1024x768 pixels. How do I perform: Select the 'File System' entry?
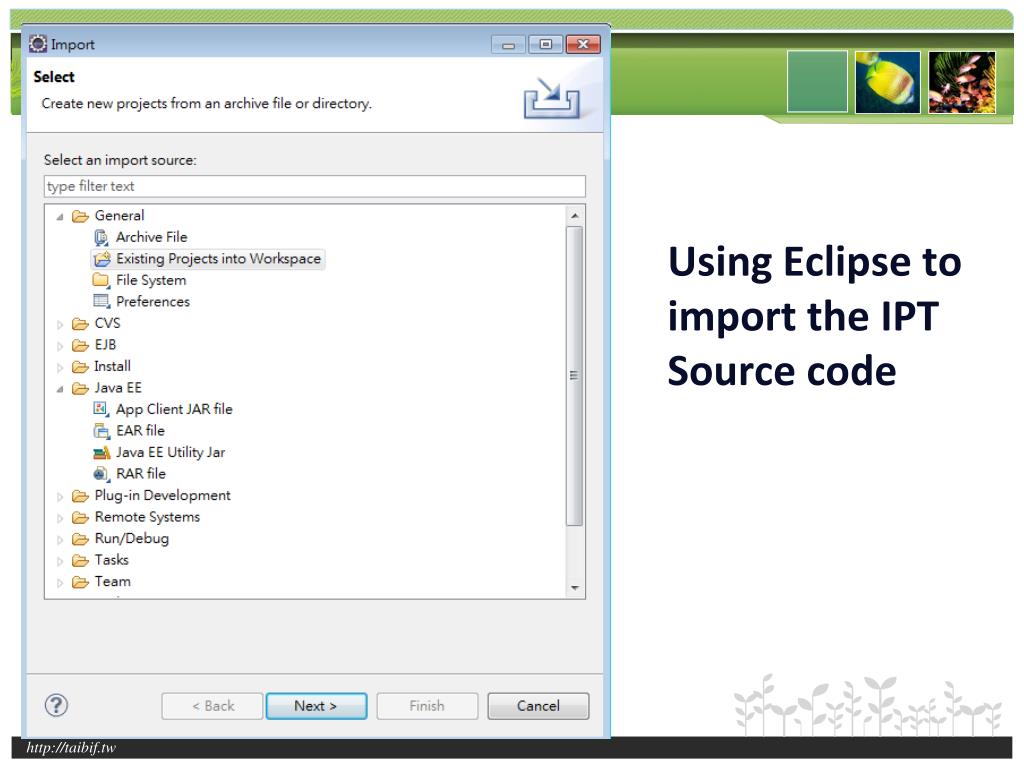pos(151,280)
